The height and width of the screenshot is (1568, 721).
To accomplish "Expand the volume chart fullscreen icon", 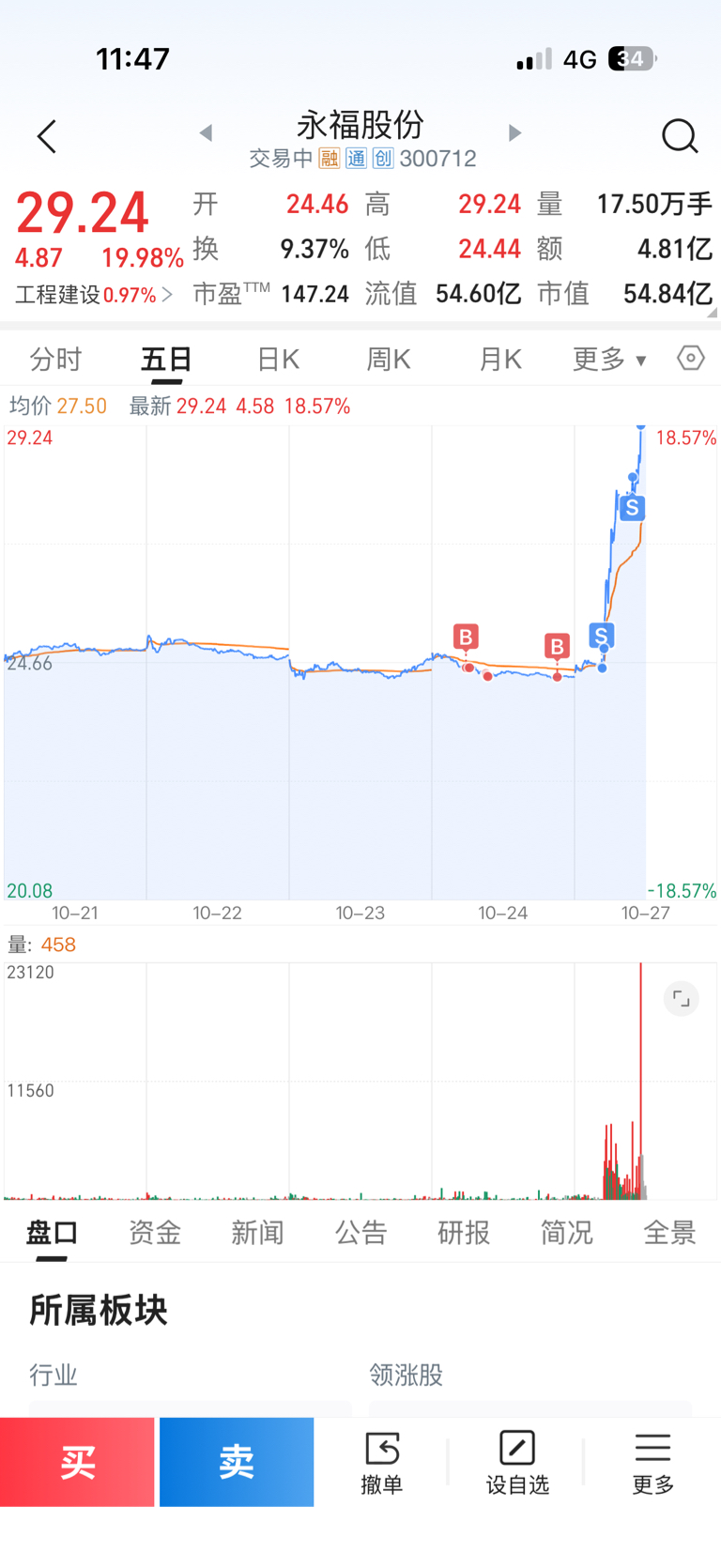I will [x=682, y=999].
